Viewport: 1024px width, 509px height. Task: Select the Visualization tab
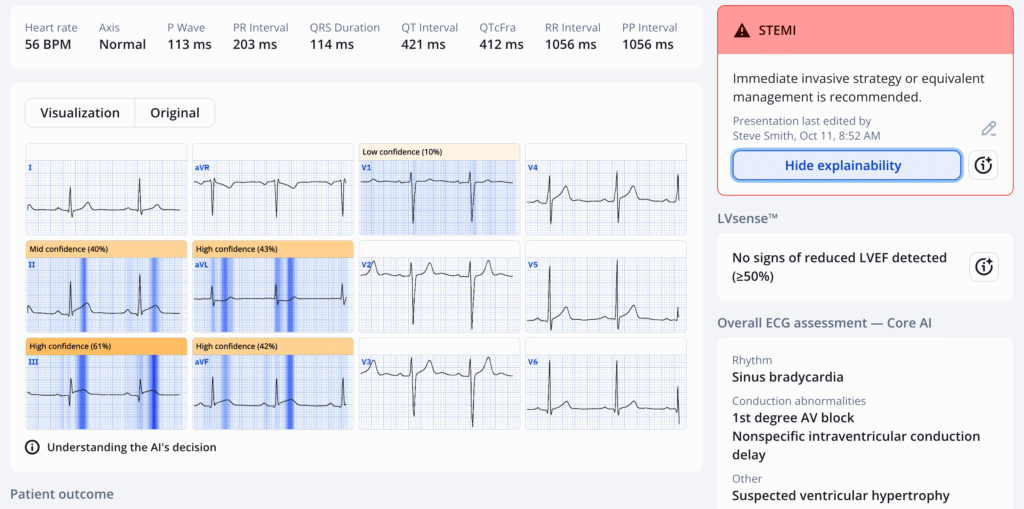tap(80, 113)
